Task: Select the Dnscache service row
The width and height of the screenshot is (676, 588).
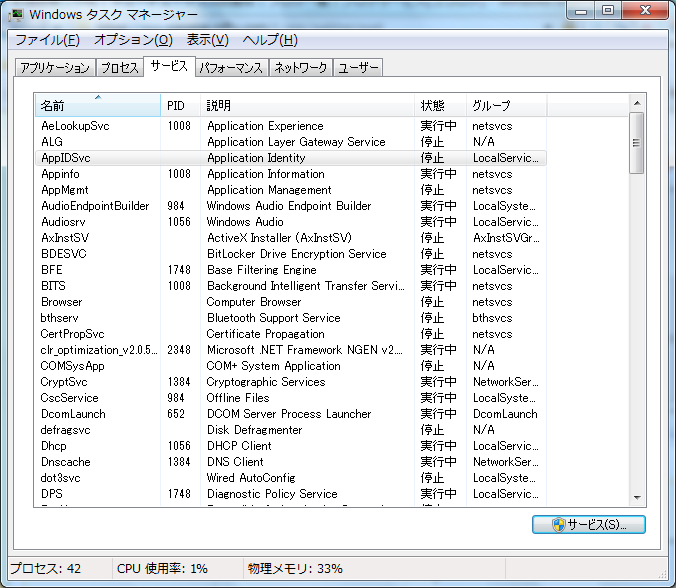Action: [x=291, y=462]
